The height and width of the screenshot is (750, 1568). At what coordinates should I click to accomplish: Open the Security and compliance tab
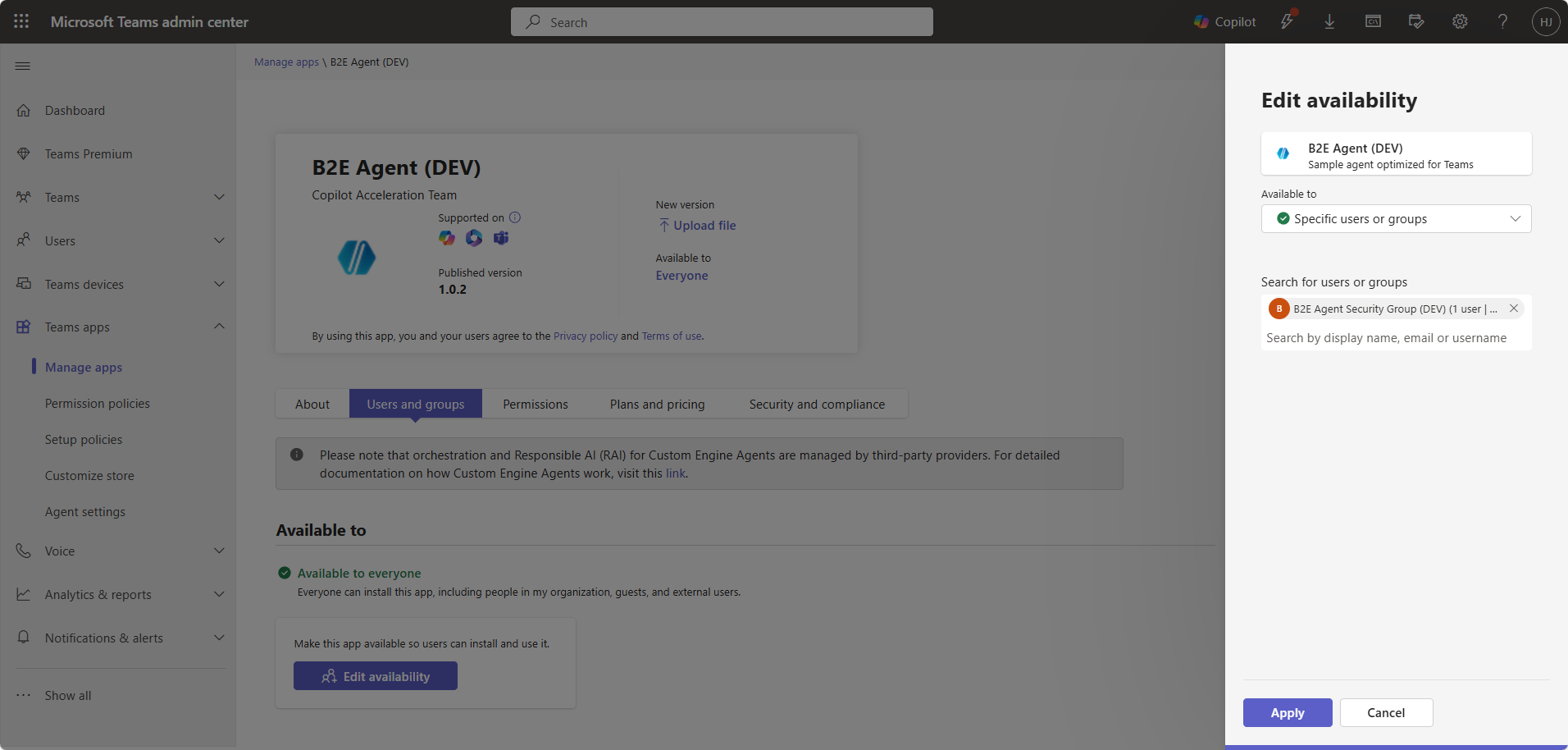816,404
